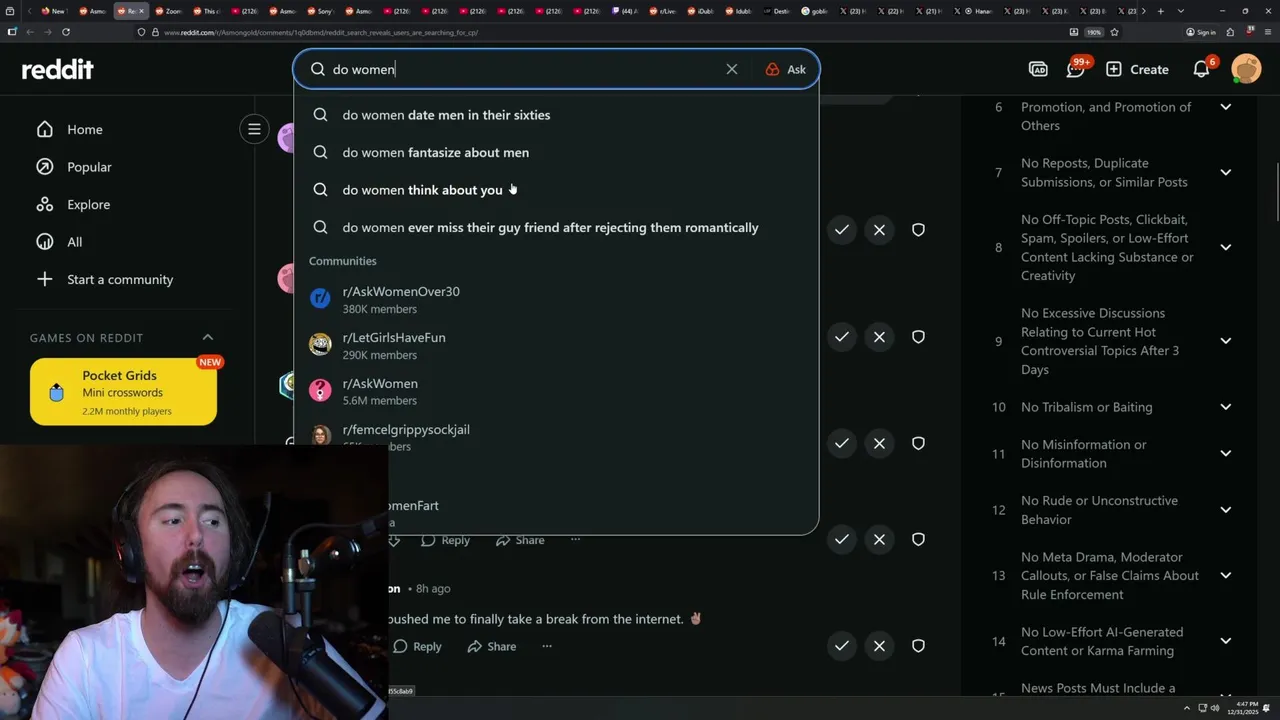
Task: Bookmark this page with the star icon
Action: [x=1114, y=32]
